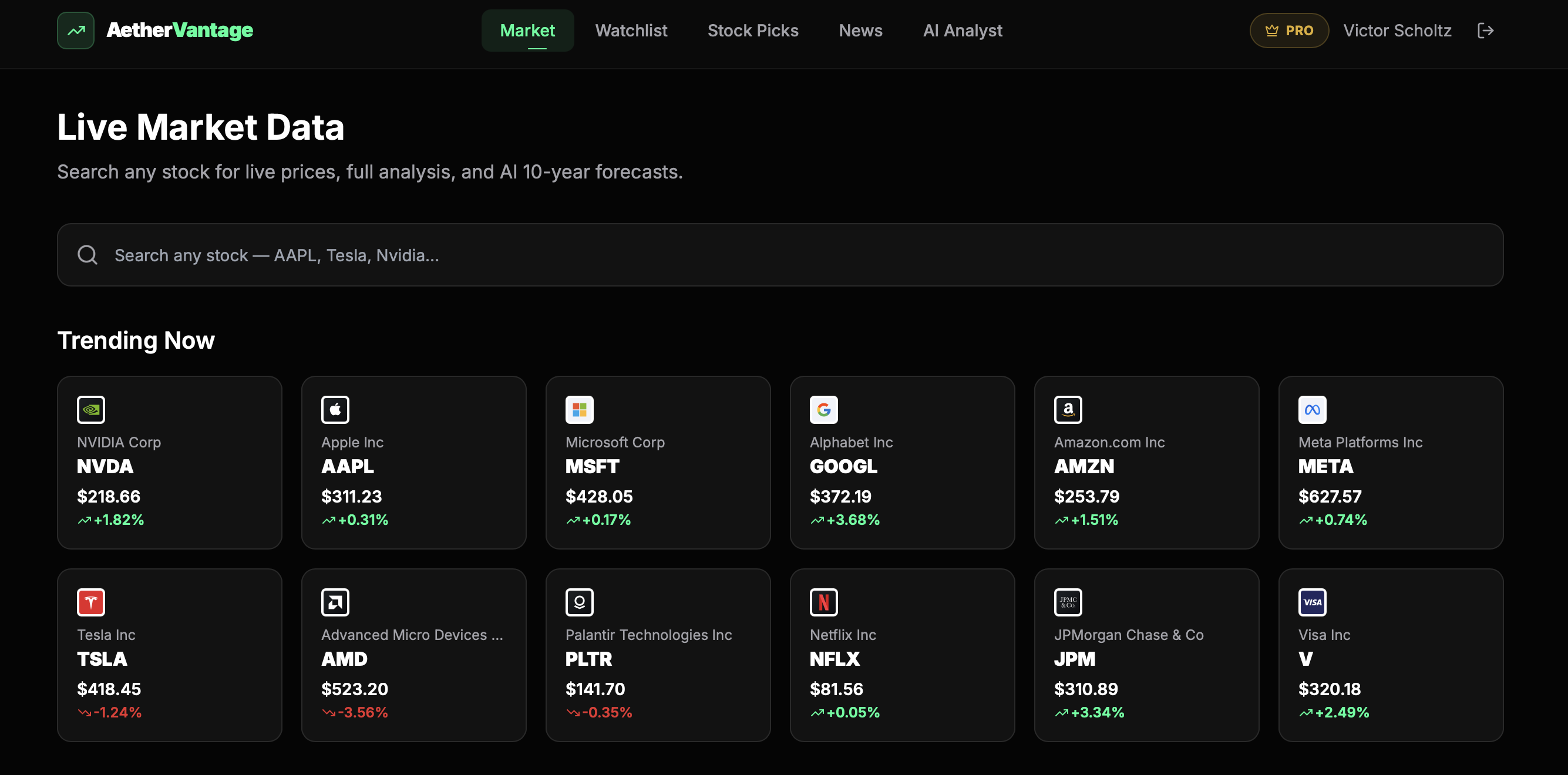This screenshot has width=1568, height=775.
Task: Click the search magnifier icon
Action: [x=87, y=255]
